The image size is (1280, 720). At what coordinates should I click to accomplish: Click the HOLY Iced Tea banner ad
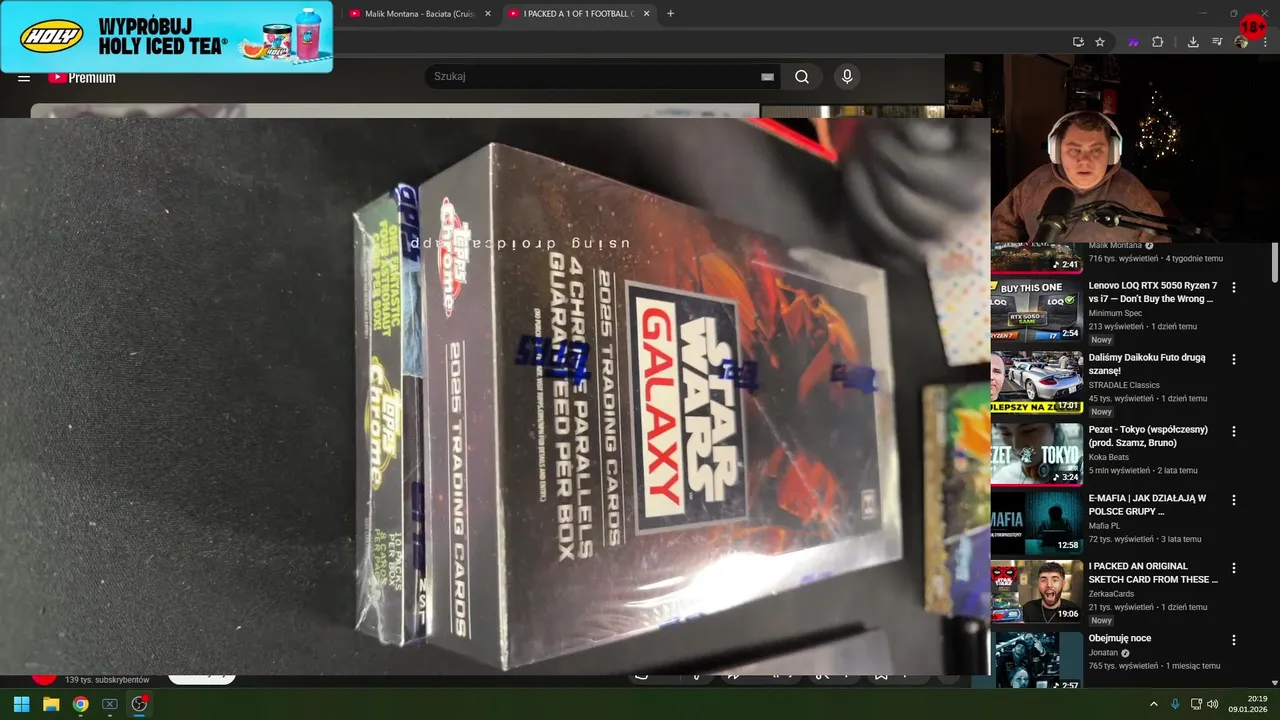(x=166, y=37)
